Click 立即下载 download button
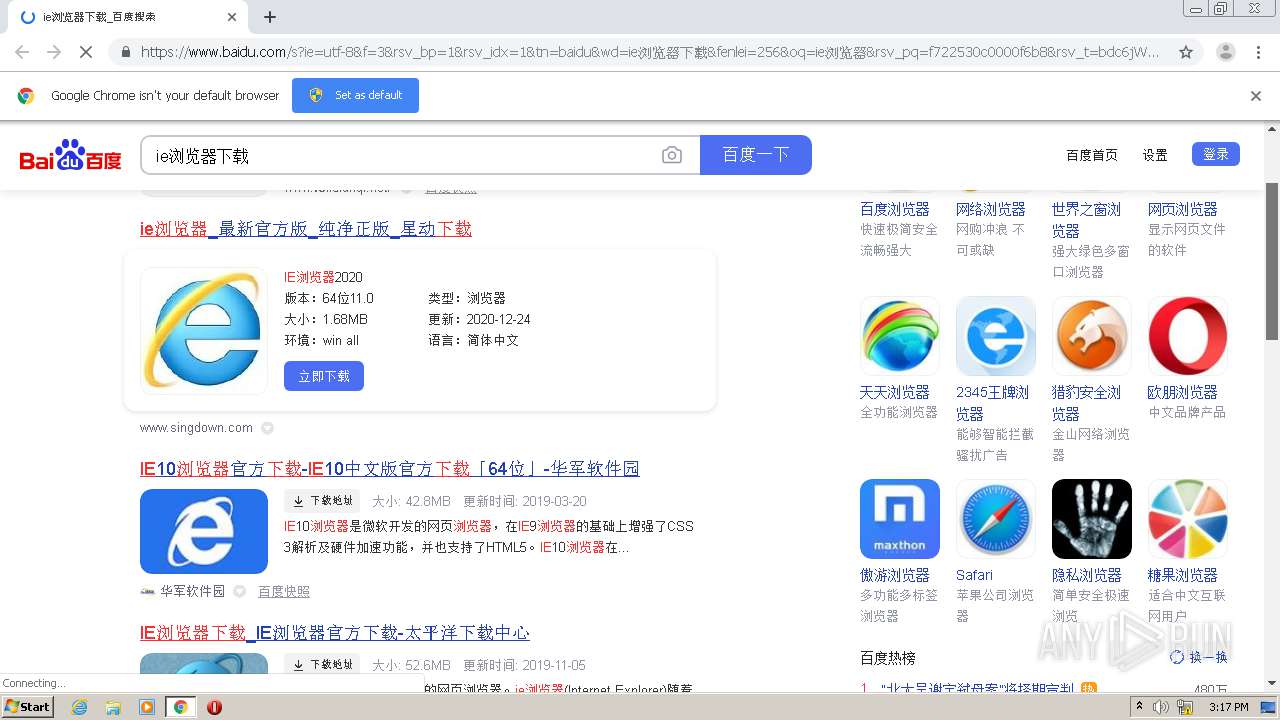This screenshot has width=1280, height=720. click(324, 376)
